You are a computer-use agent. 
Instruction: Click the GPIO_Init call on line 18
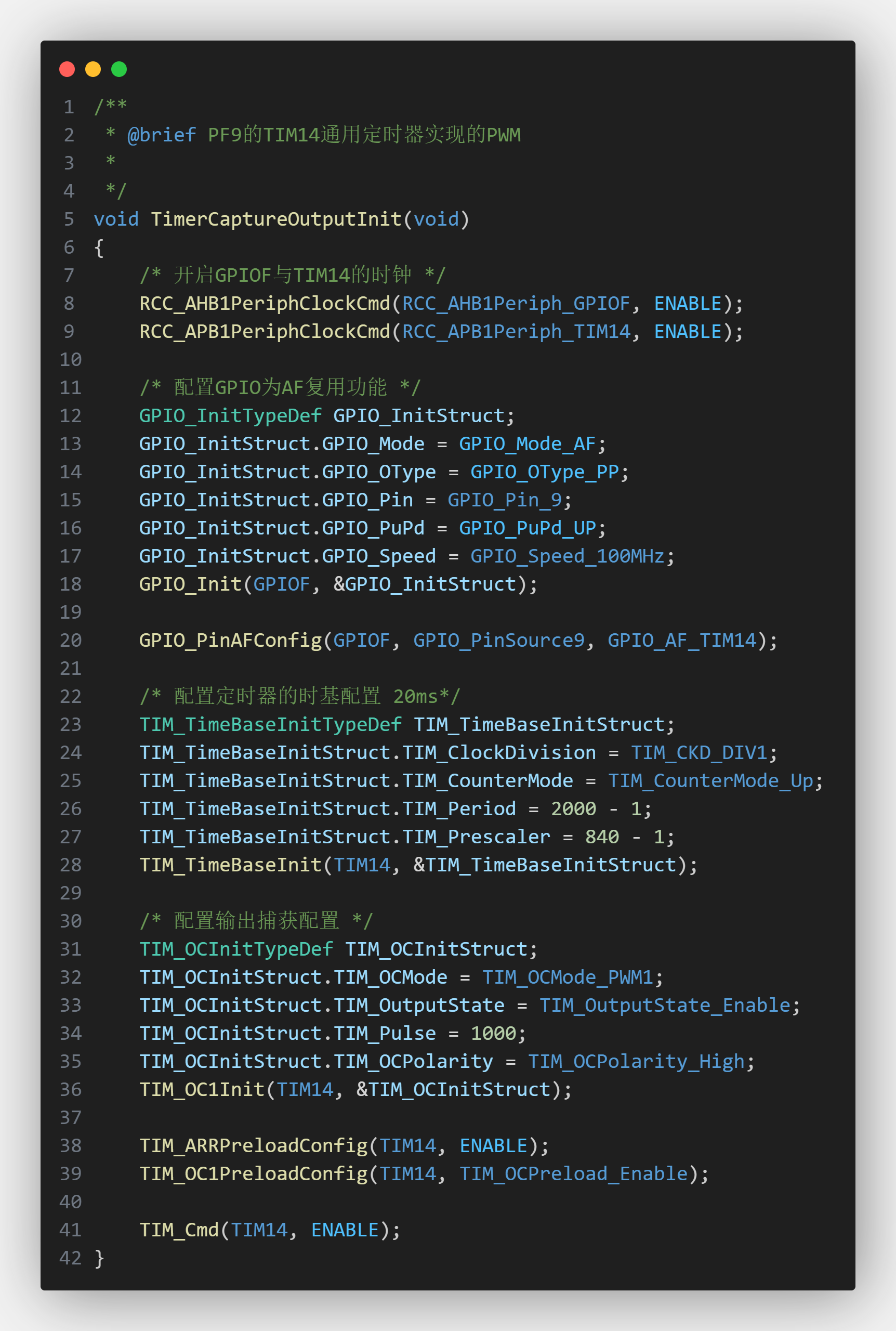coord(190,584)
